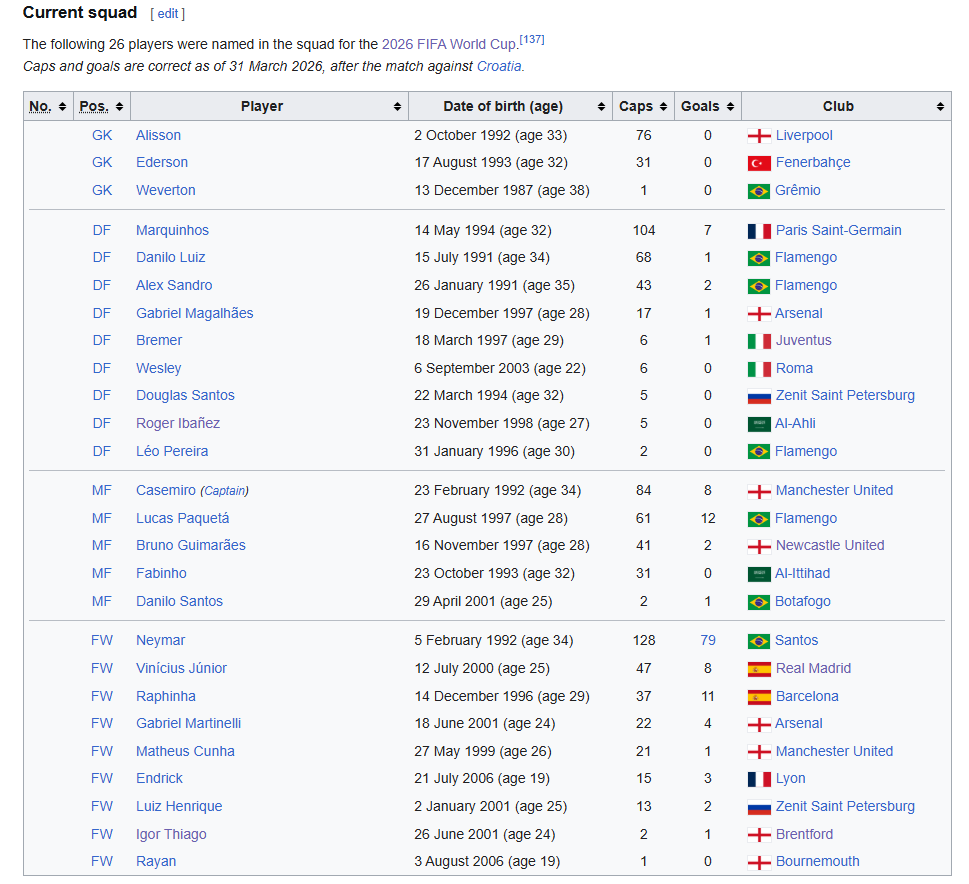
Task: Click Saudi flag next to Al-Ahli
Action: 759,424
